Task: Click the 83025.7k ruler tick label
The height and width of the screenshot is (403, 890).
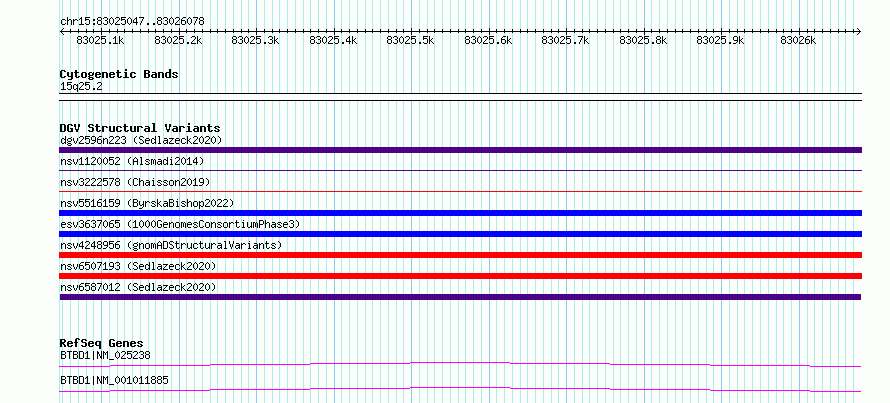Action: tap(565, 41)
